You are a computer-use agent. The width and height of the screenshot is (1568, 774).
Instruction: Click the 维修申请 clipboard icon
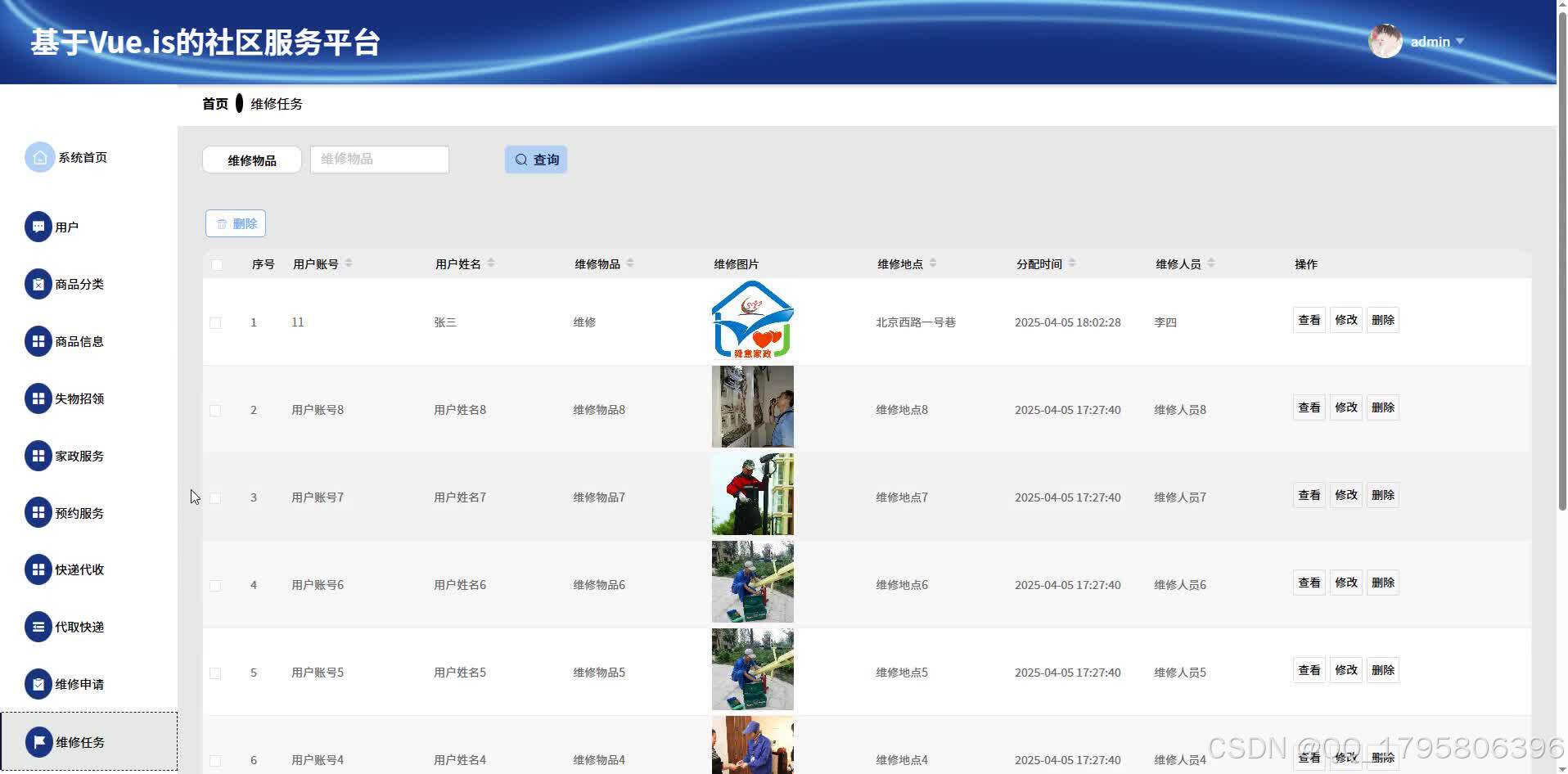38,684
